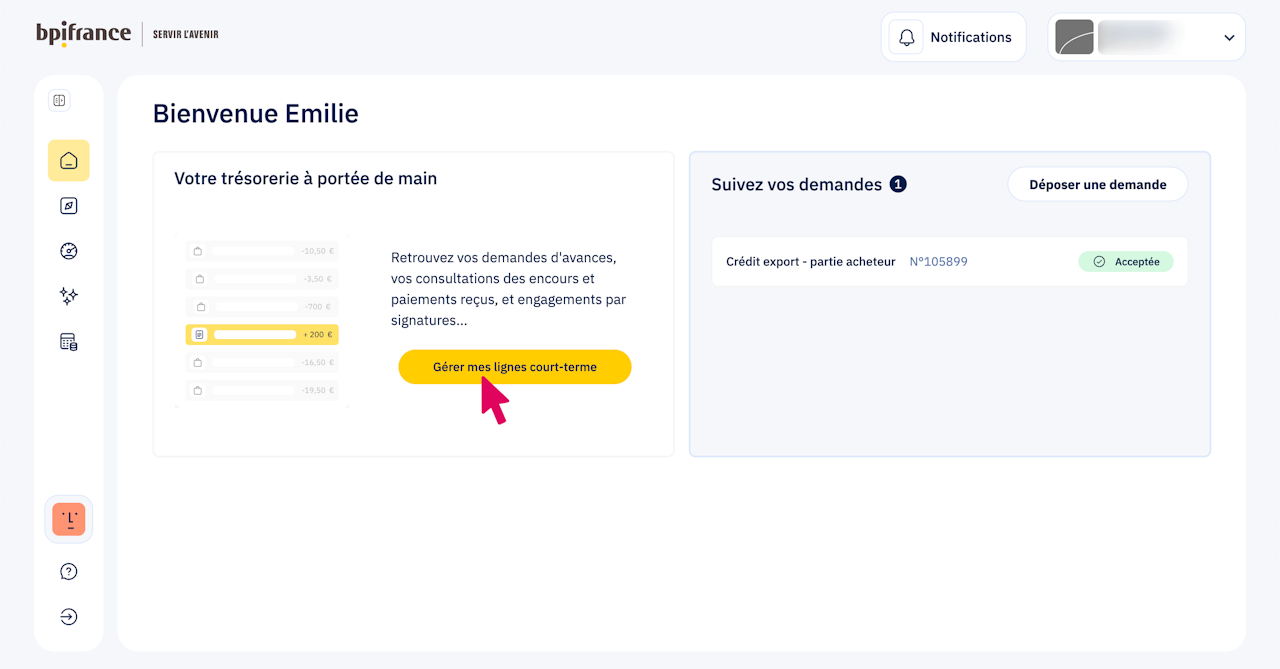The width and height of the screenshot is (1280, 669).
Task: Open the account profile thumbnail menu
Action: [1075, 37]
